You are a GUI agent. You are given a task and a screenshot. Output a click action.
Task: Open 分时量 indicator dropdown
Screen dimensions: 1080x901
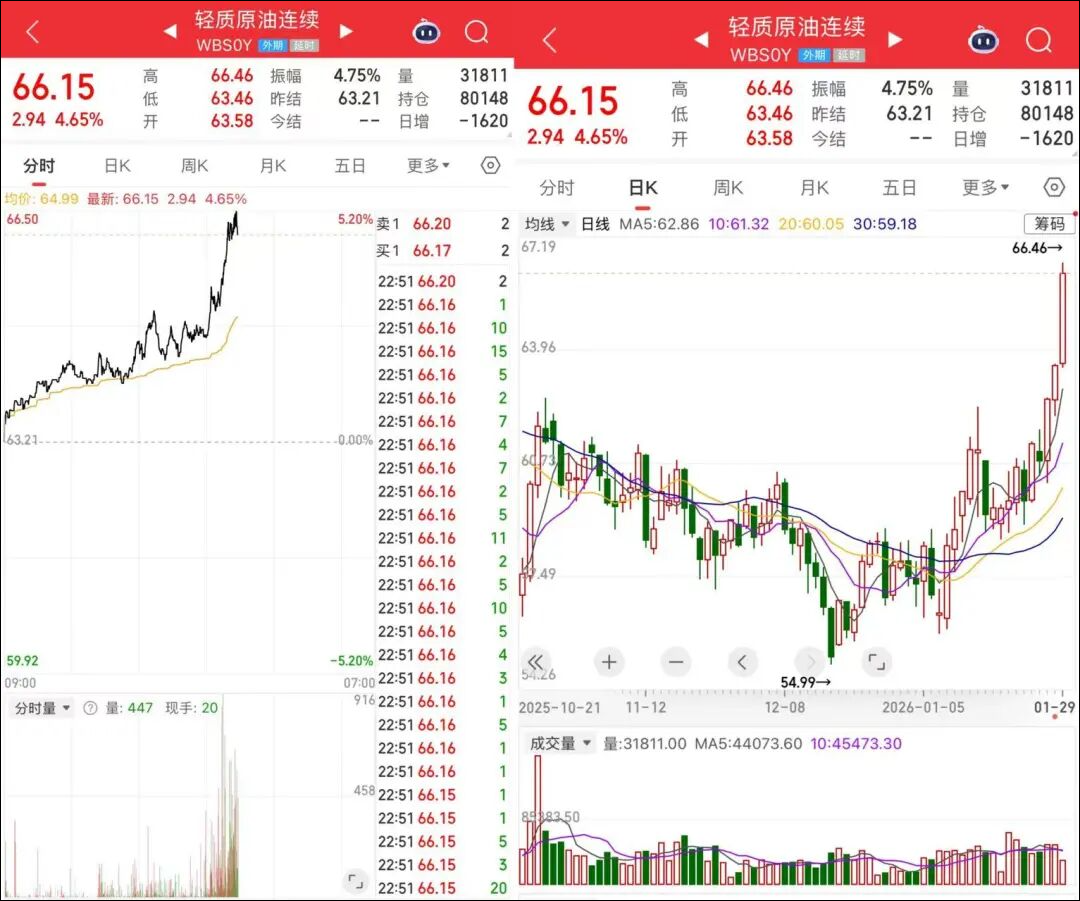click(x=43, y=708)
